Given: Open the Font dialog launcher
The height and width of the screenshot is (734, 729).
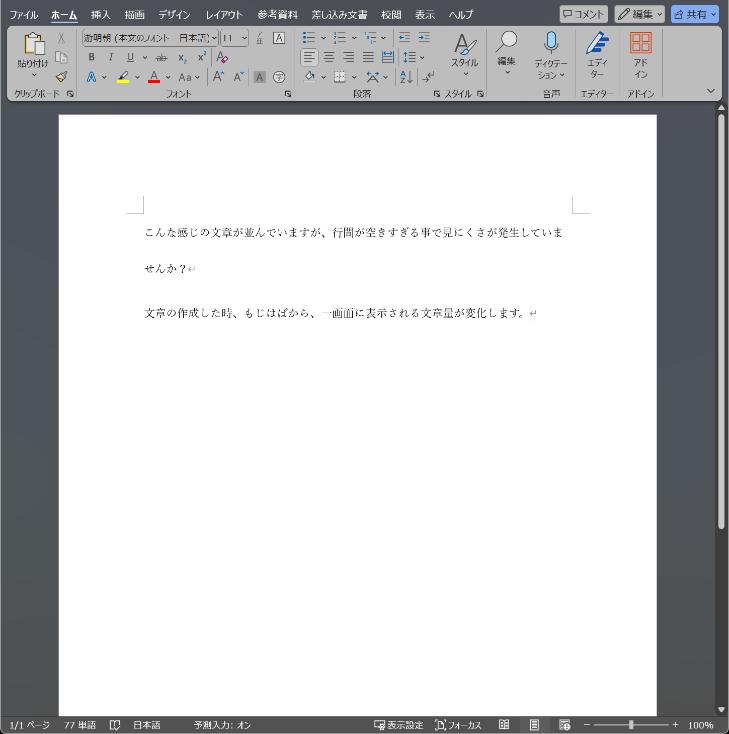Looking at the screenshot, I should click(287, 94).
